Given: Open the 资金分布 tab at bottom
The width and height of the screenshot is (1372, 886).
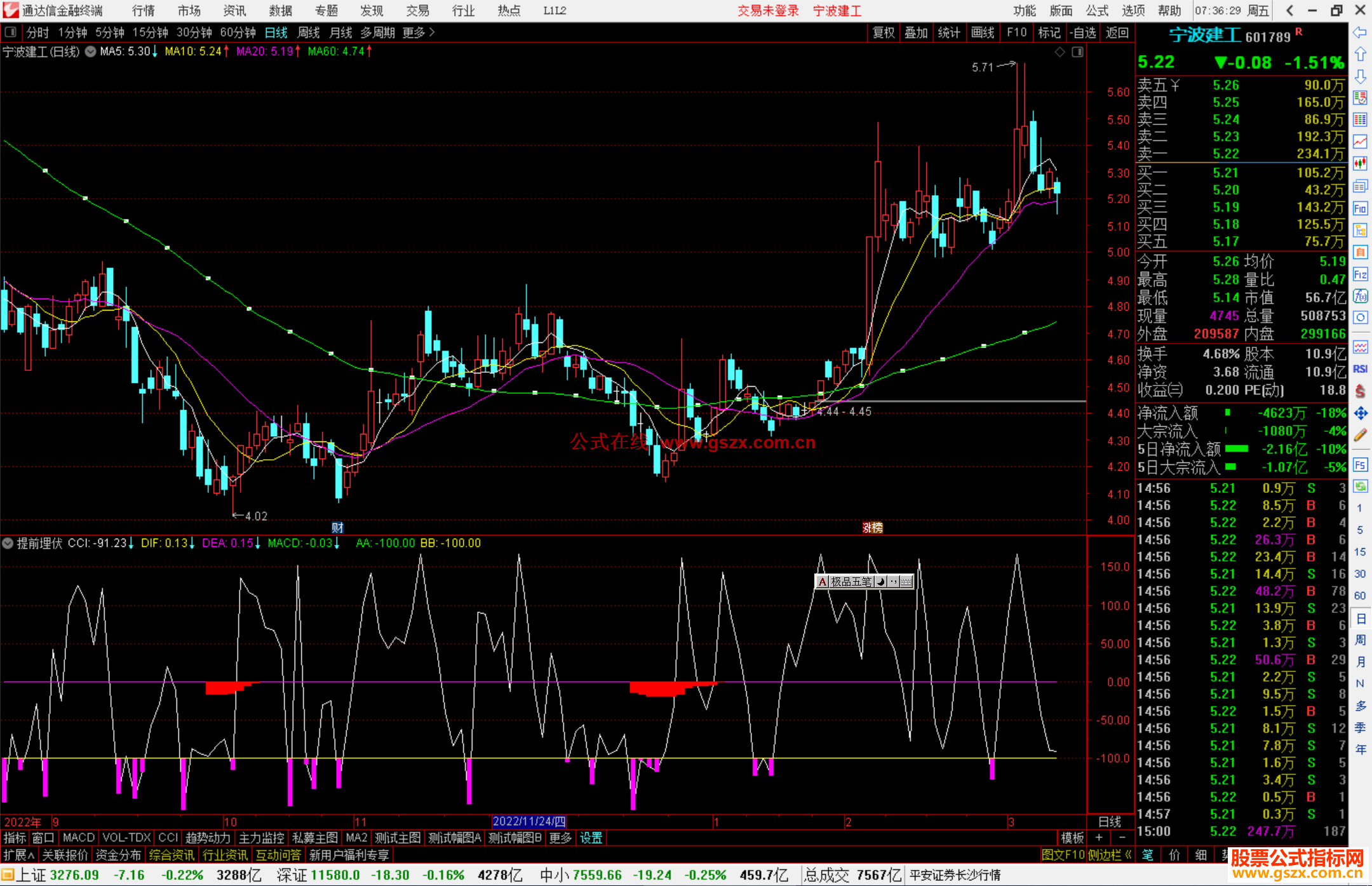Looking at the screenshot, I should point(119,855).
